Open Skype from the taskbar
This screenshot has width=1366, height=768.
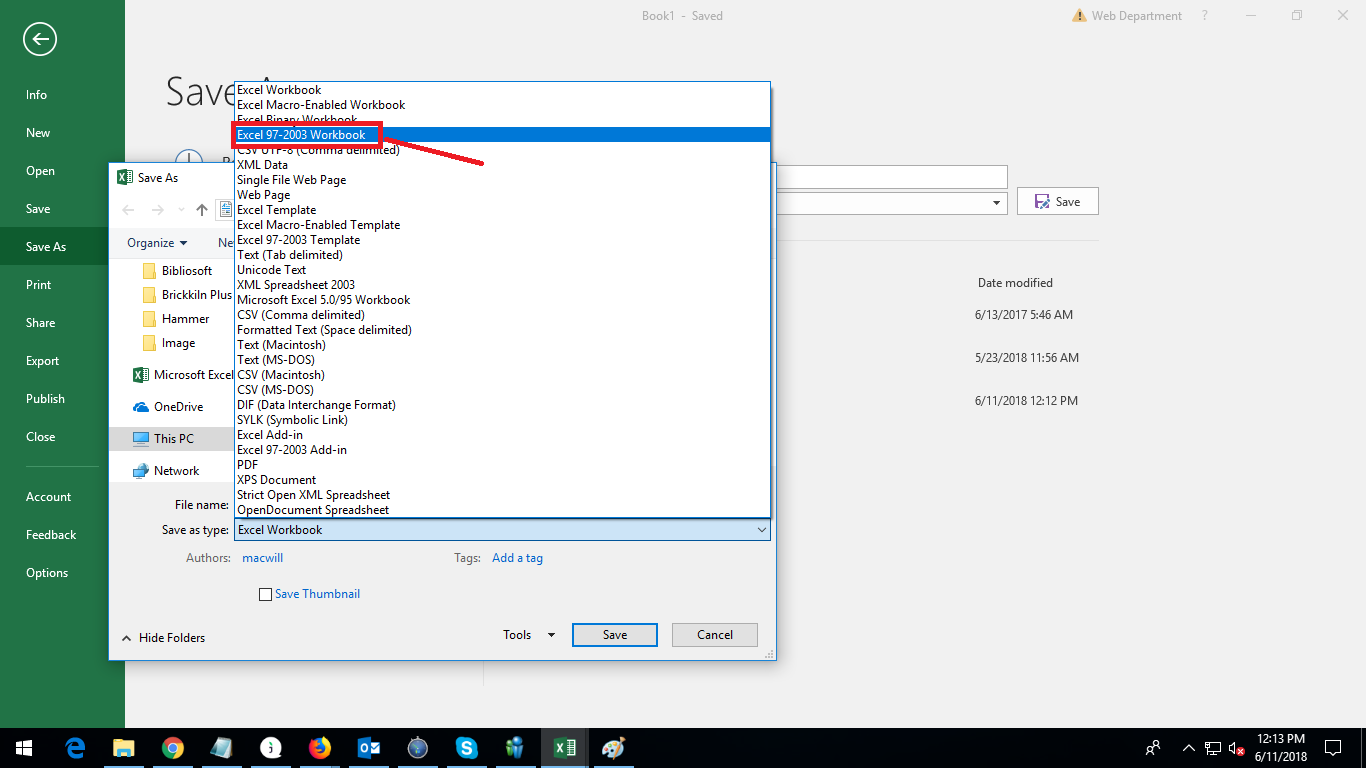[467, 747]
